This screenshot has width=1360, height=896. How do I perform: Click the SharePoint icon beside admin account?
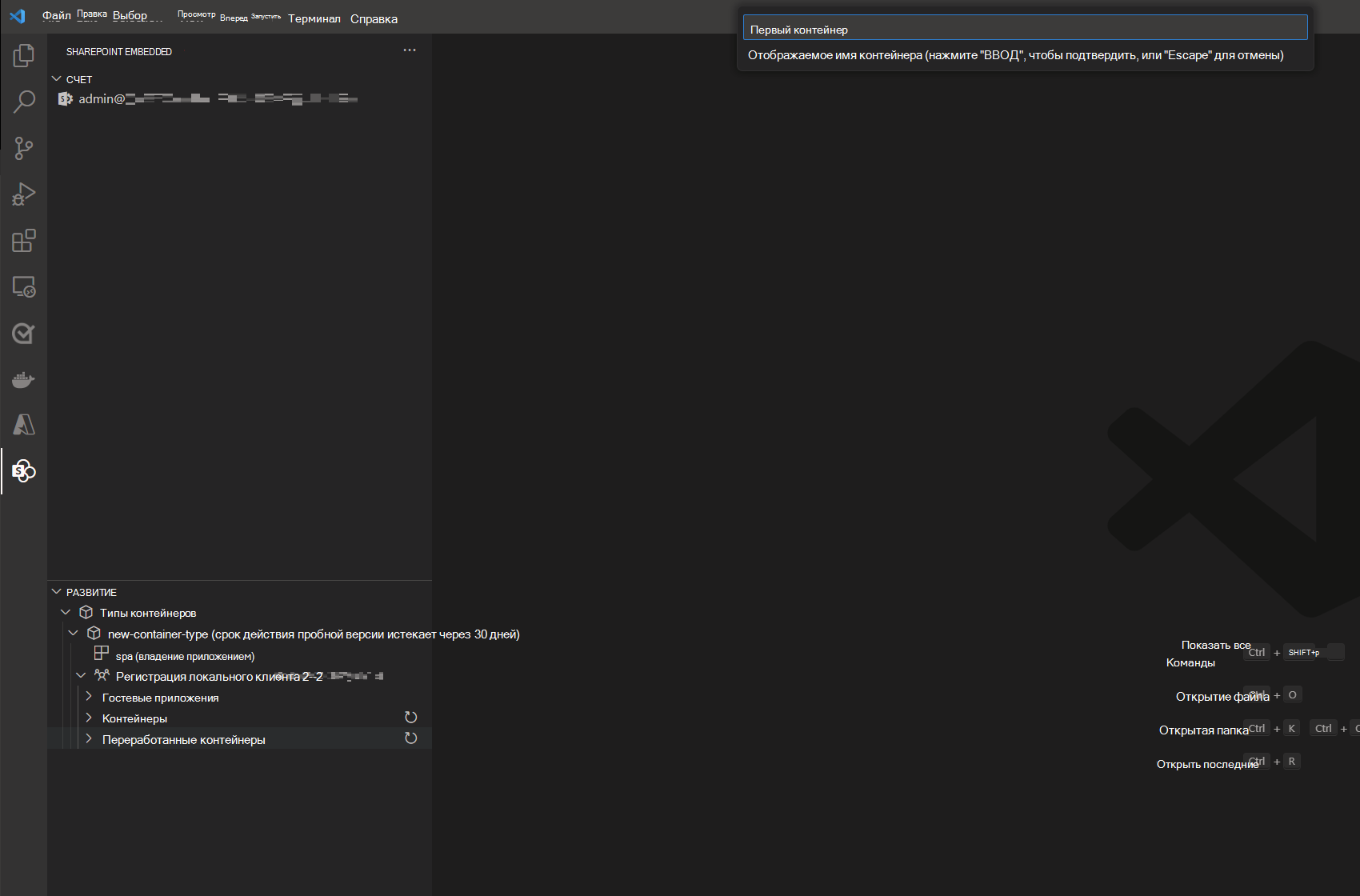pyautogui.click(x=66, y=98)
